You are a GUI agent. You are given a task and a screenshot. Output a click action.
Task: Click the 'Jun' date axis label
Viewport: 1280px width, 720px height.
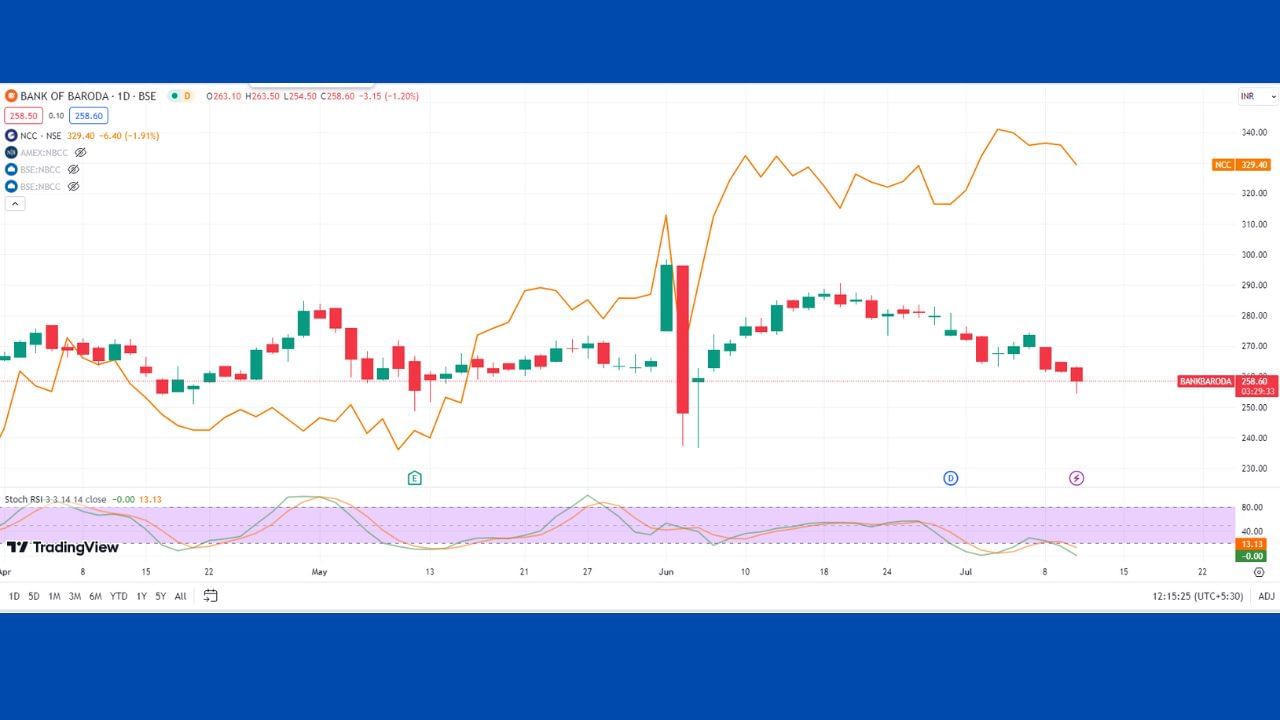[666, 572]
